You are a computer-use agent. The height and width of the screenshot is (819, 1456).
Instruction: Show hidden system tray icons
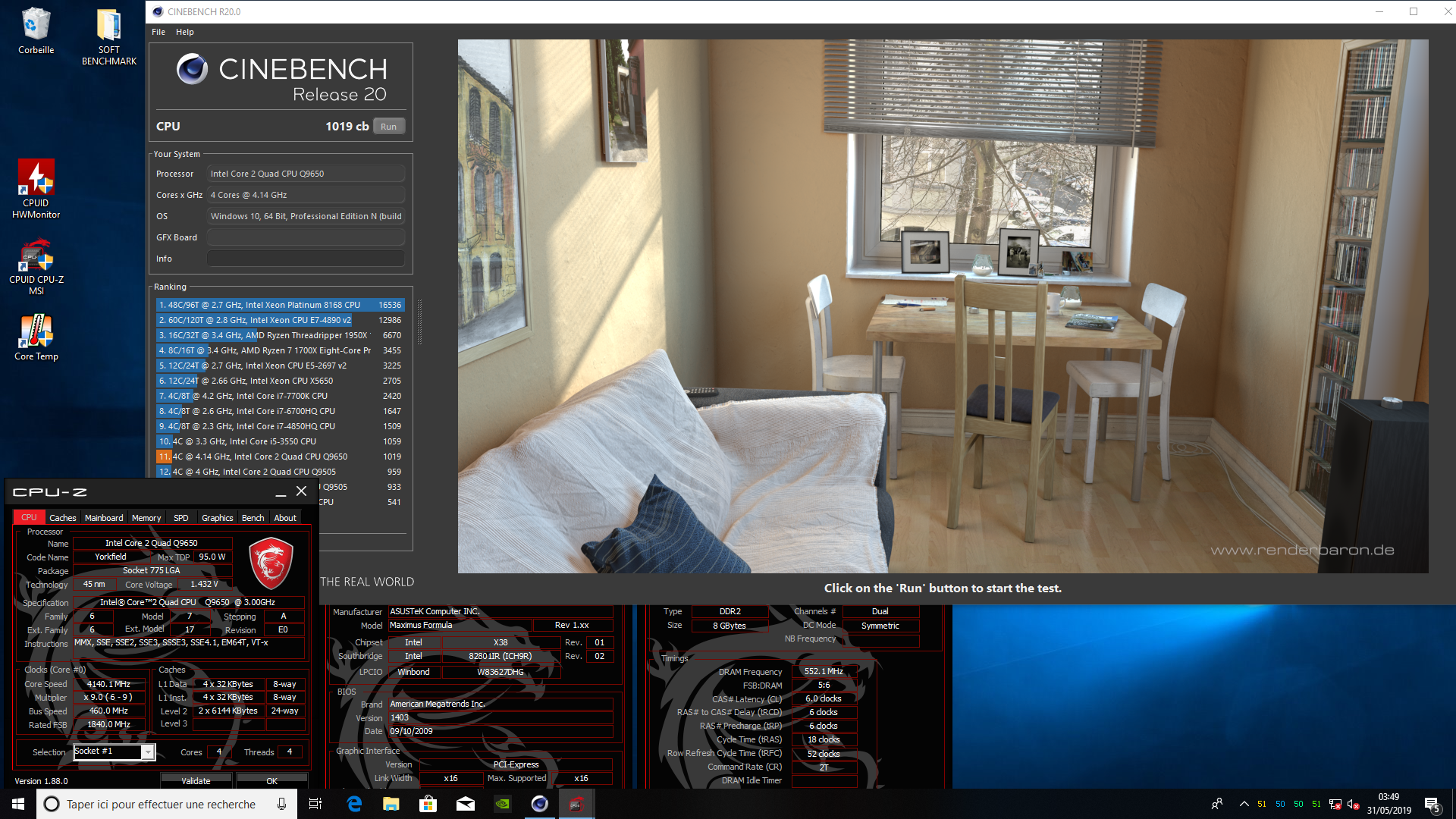pos(1244,804)
